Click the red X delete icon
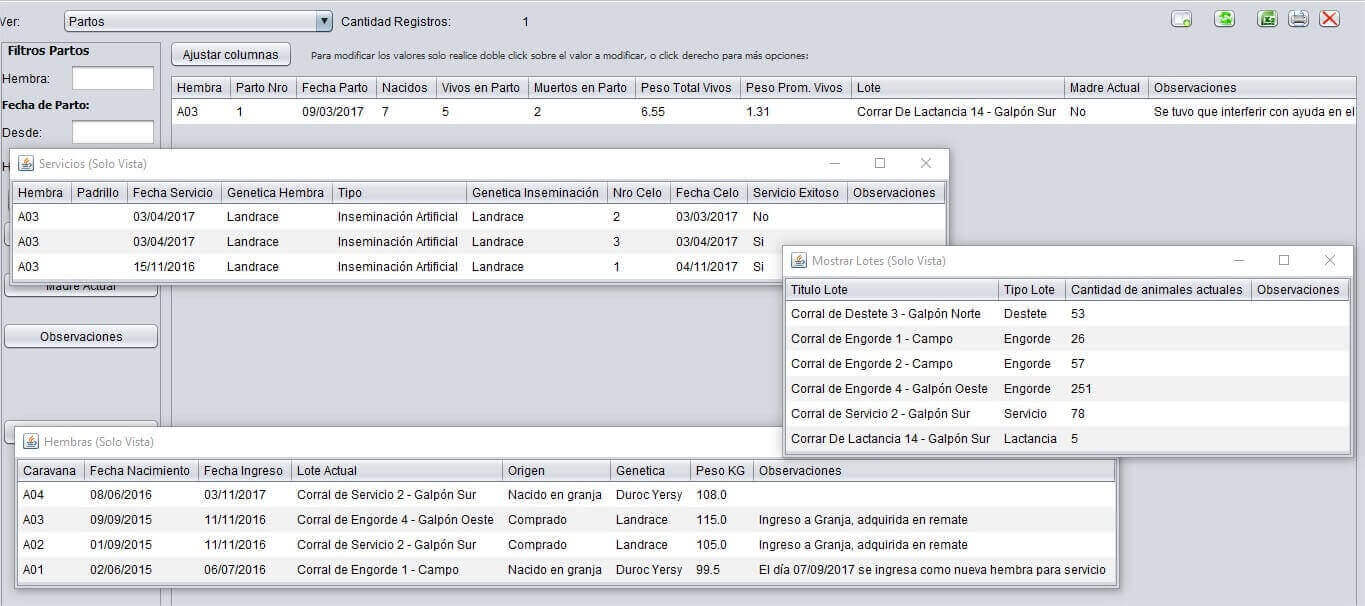This screenshot has height=606, width=1365. [x=1329, y=19]
